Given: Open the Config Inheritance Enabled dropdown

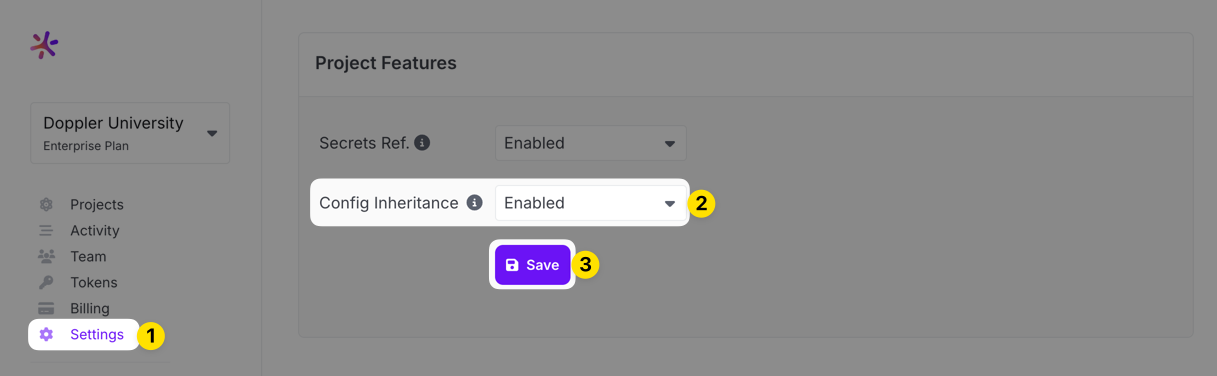Looking at the screenshot, I should [590, 203].
